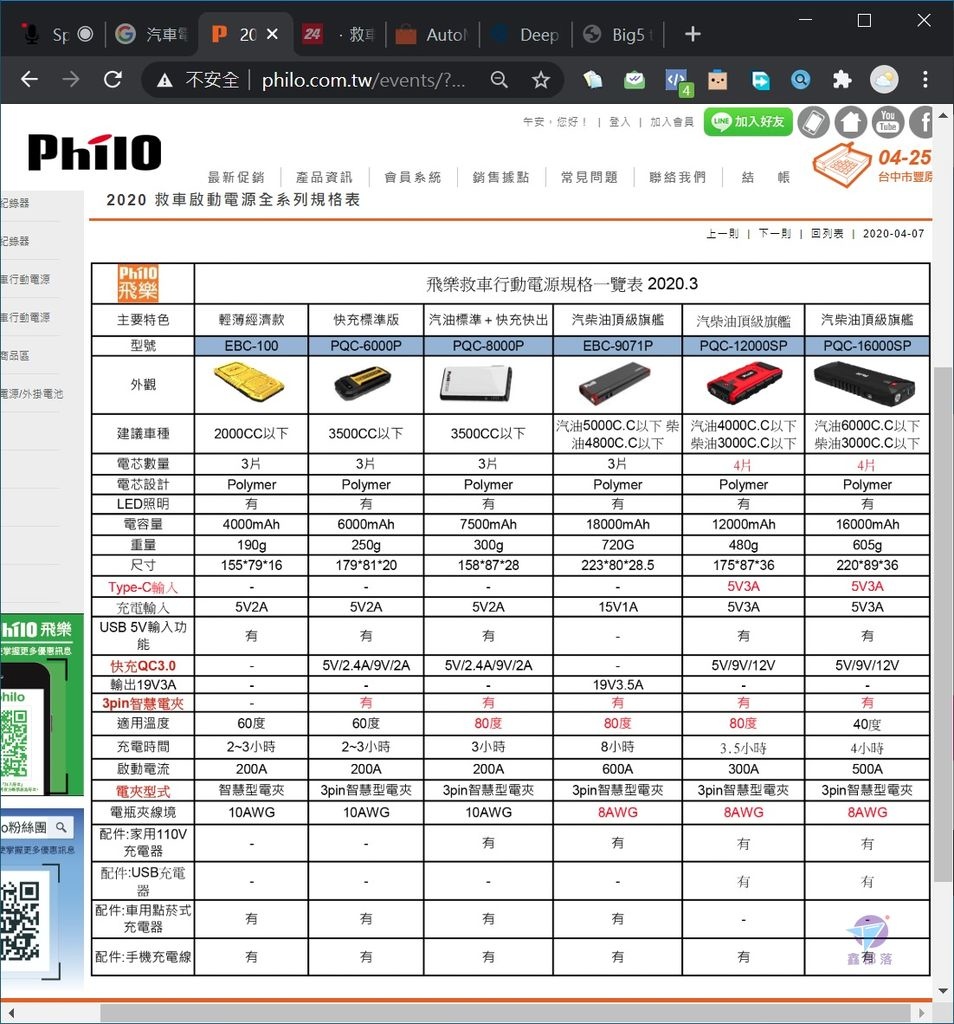Click 回列表 to return to list
This screenshot has height=1024, width=954.
click(x=827, y=234)
